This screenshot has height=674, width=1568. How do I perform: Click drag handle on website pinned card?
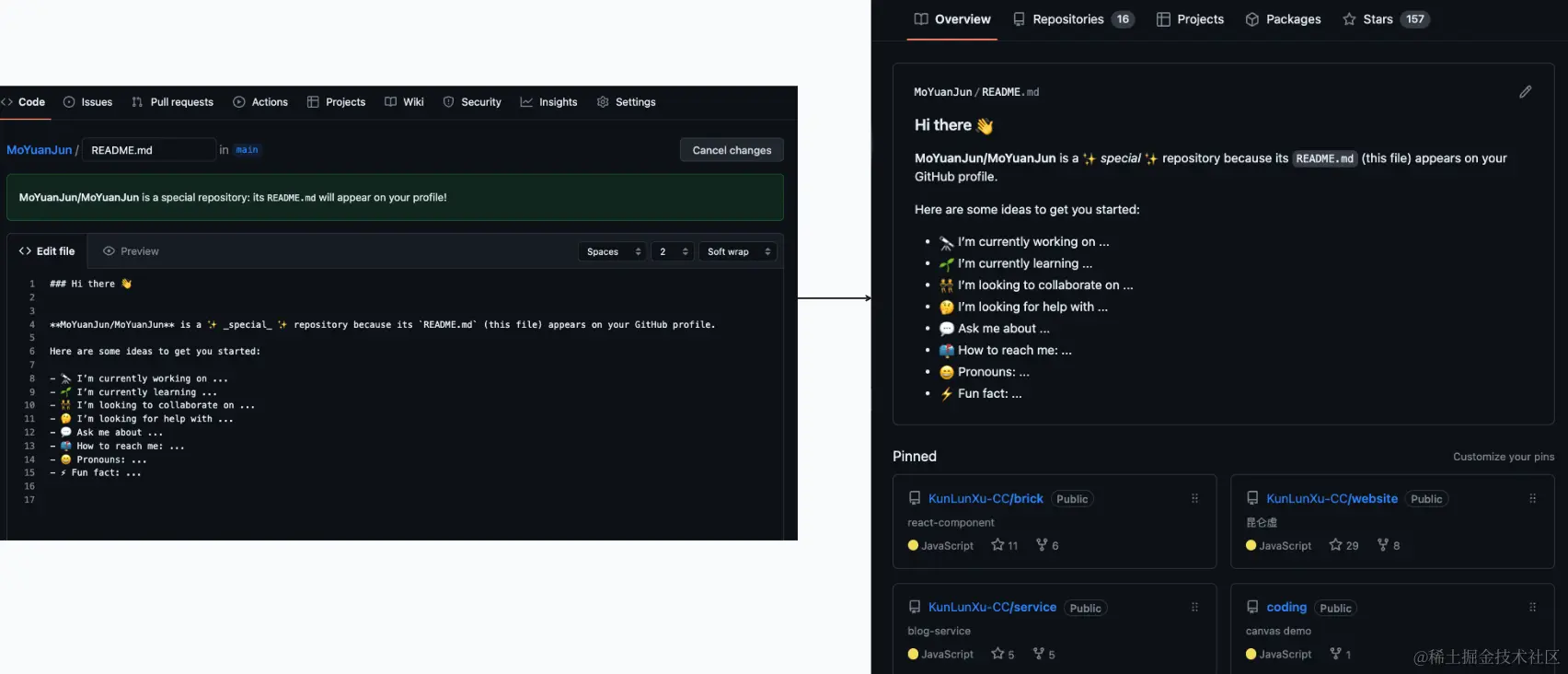(x=1532, y=499)
